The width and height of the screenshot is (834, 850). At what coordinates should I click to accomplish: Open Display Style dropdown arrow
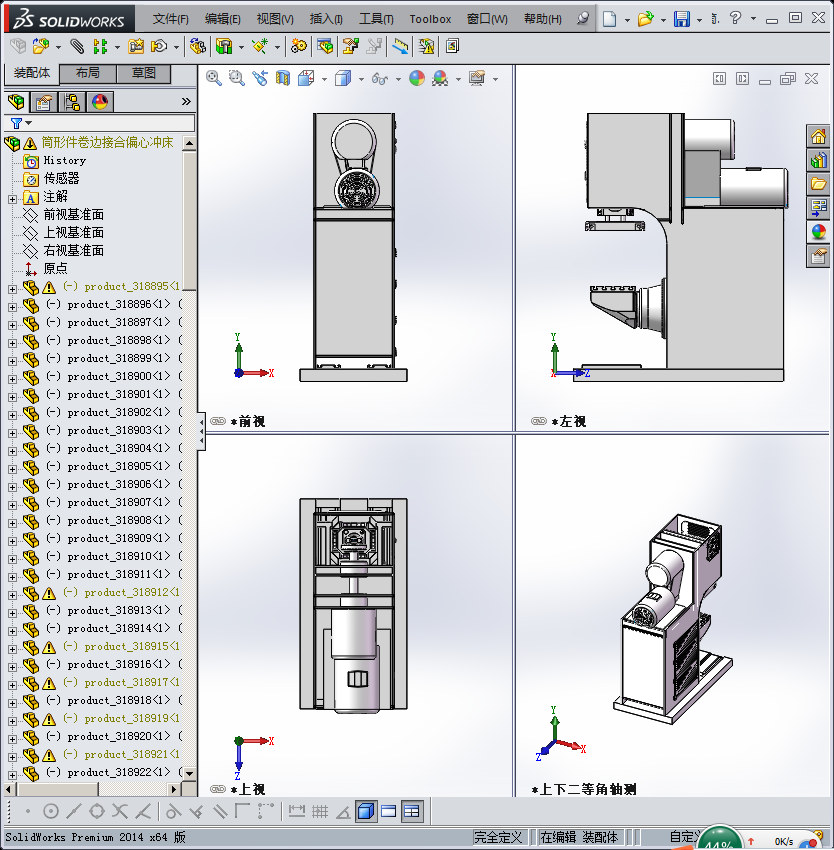(x=361, y=80)
